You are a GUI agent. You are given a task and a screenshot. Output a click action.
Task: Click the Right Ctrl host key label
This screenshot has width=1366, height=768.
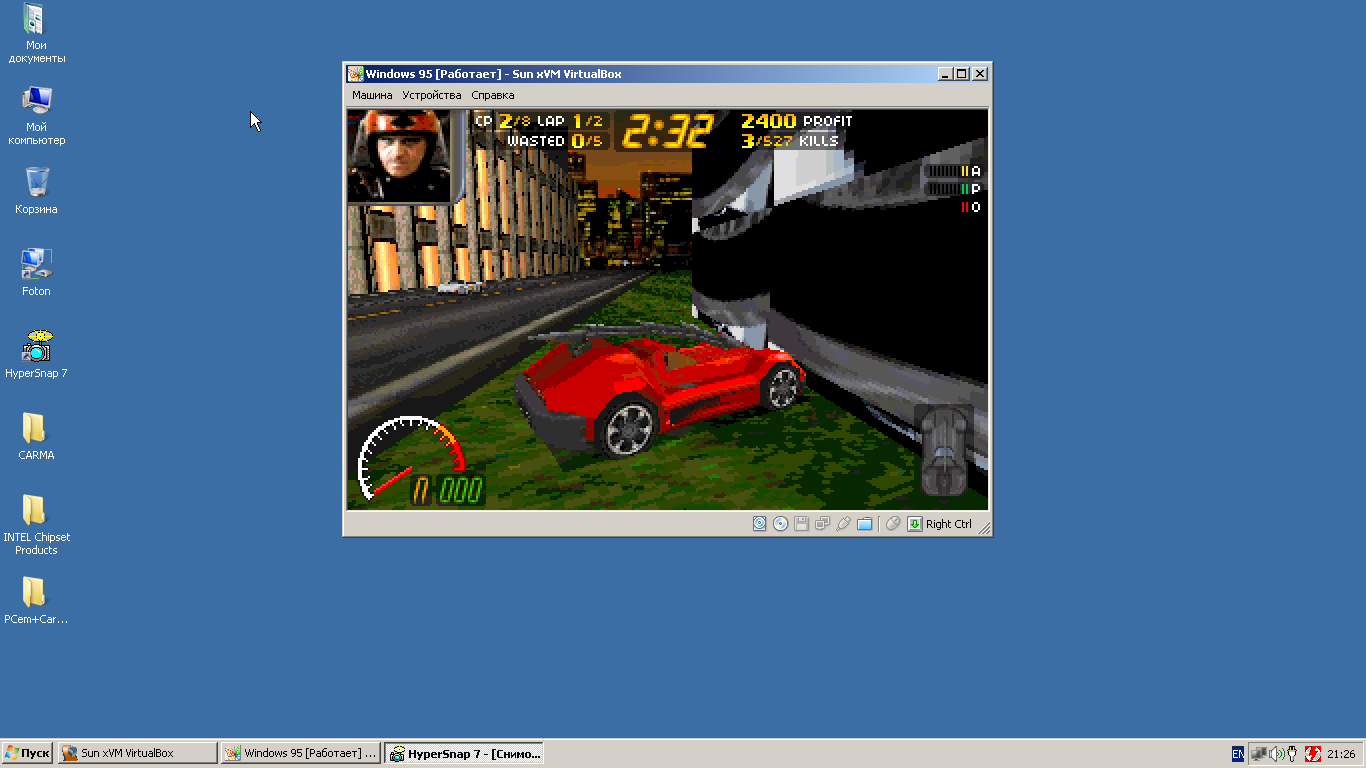coord(949,524)
